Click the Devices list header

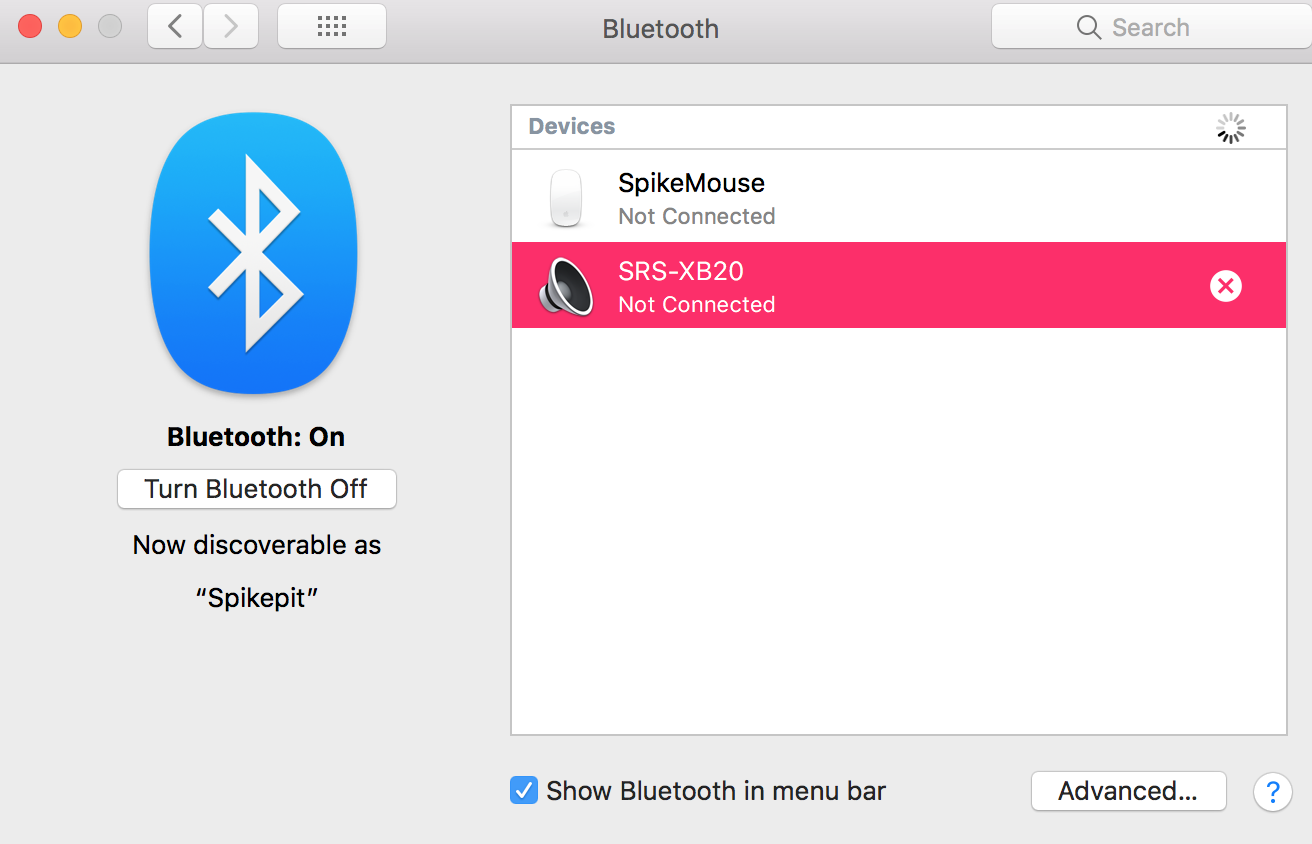tap(899, 127)
